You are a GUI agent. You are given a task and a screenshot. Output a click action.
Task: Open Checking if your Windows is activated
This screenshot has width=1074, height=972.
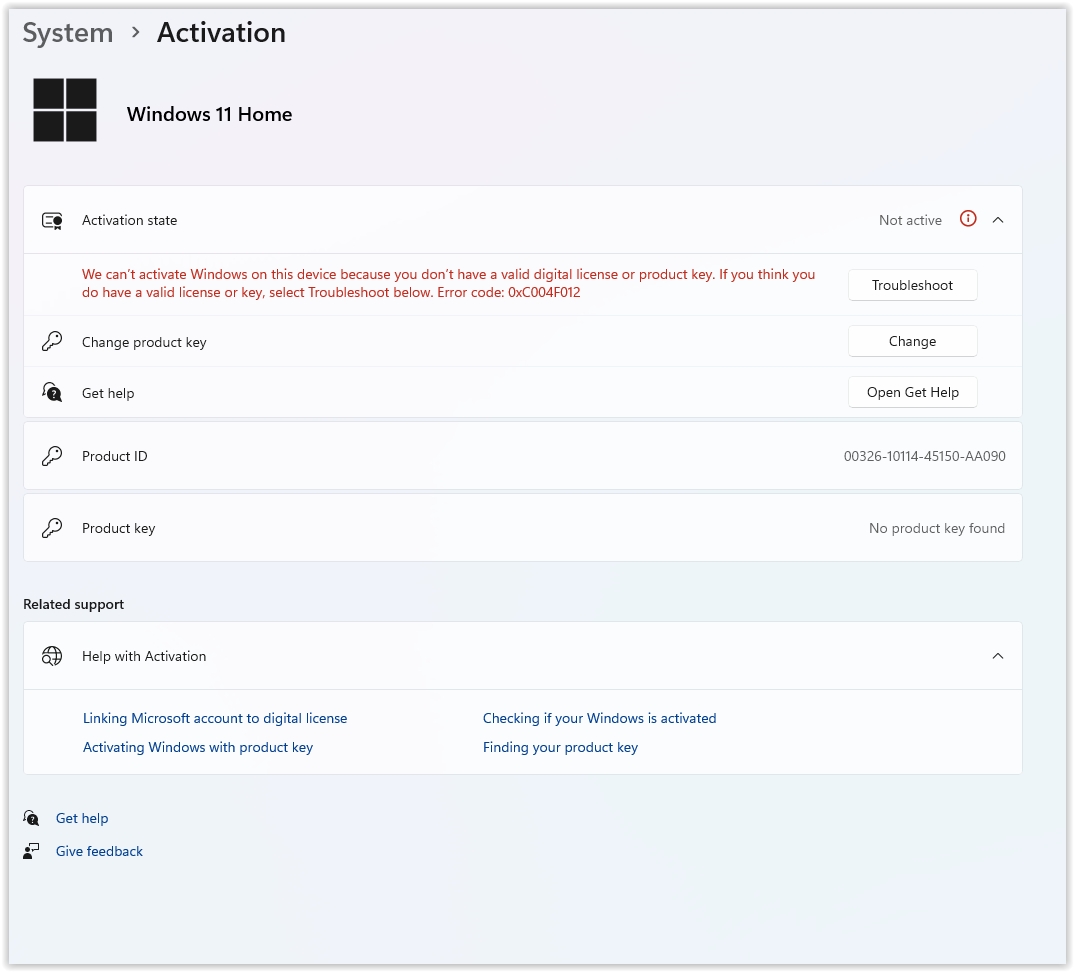pos(599,718)
